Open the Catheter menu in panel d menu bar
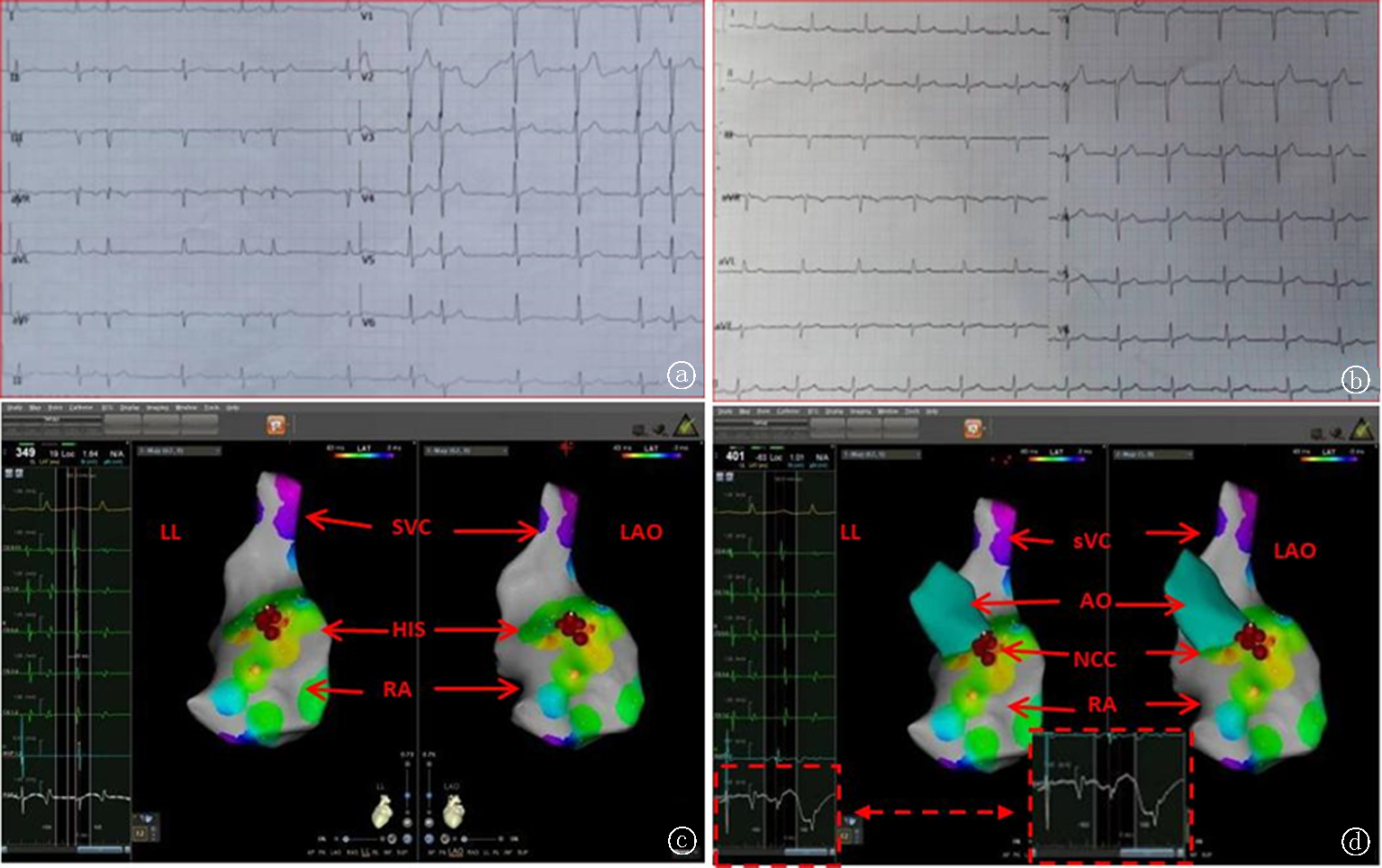This screenshot has height=868, width=1382. 788,411
